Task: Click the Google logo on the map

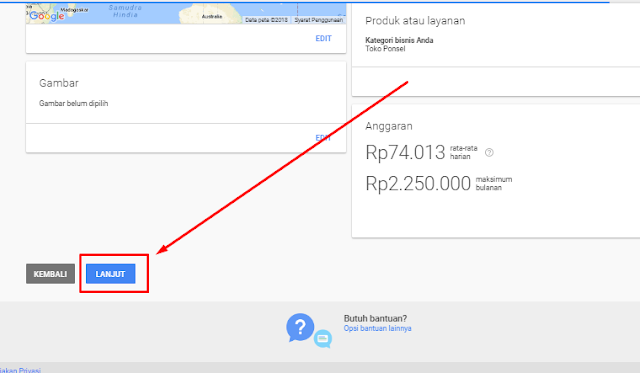Action: pos(47,16)
